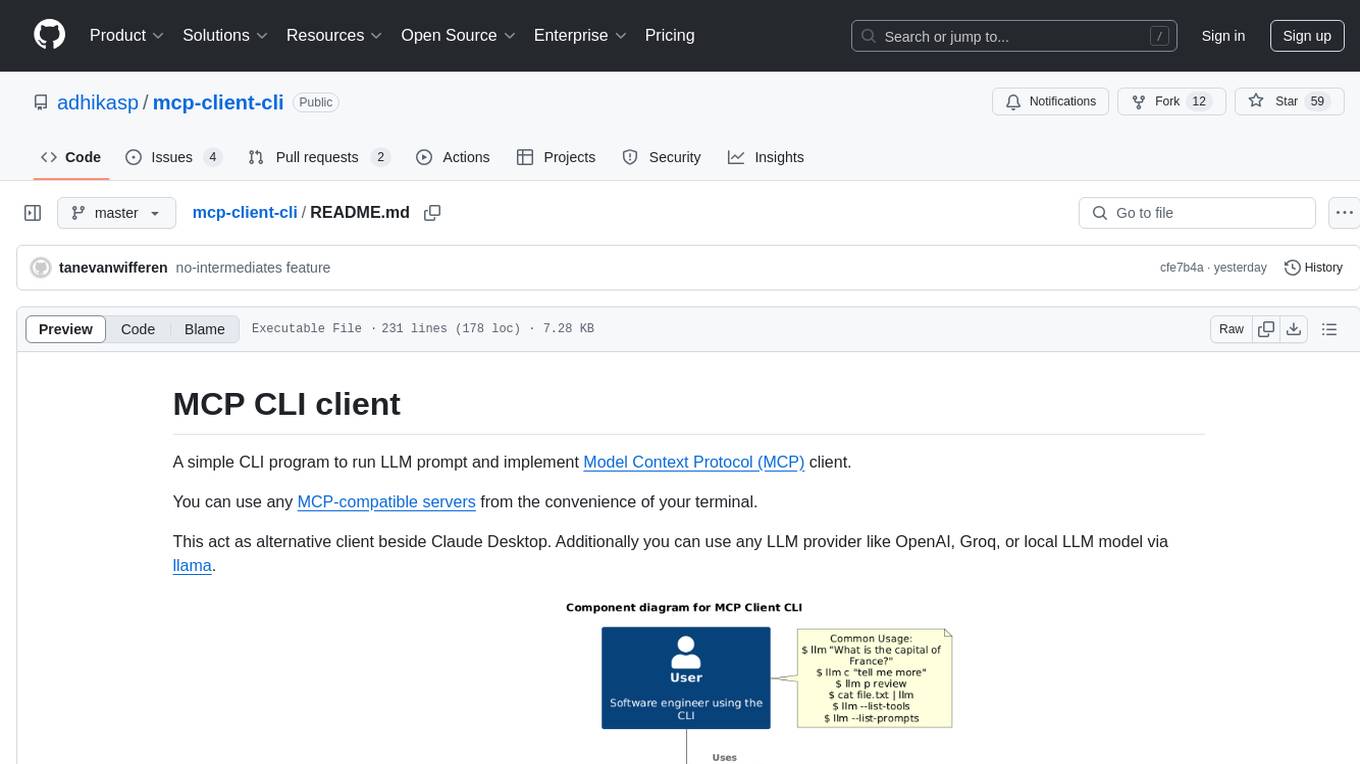Expand the Open Source menu
The height and width of the screenshot is (764, 1360).
(x=459, y=35)
